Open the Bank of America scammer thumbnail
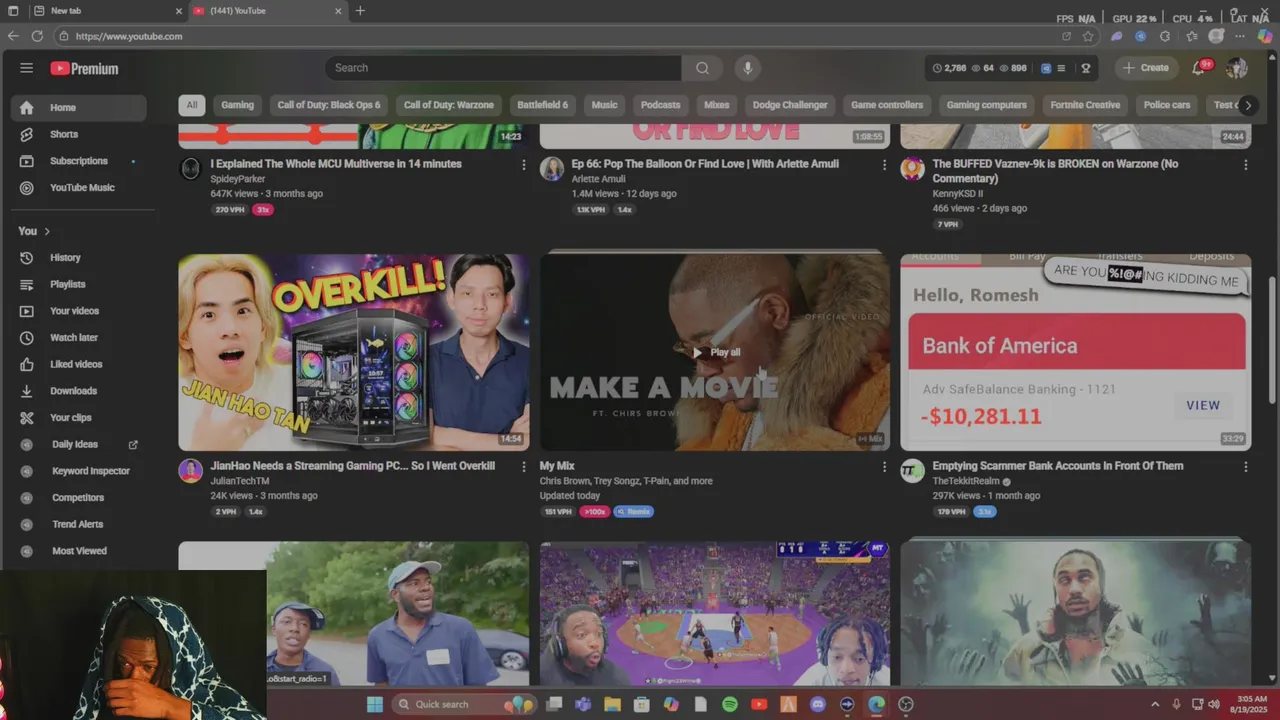 [1076, 352]
